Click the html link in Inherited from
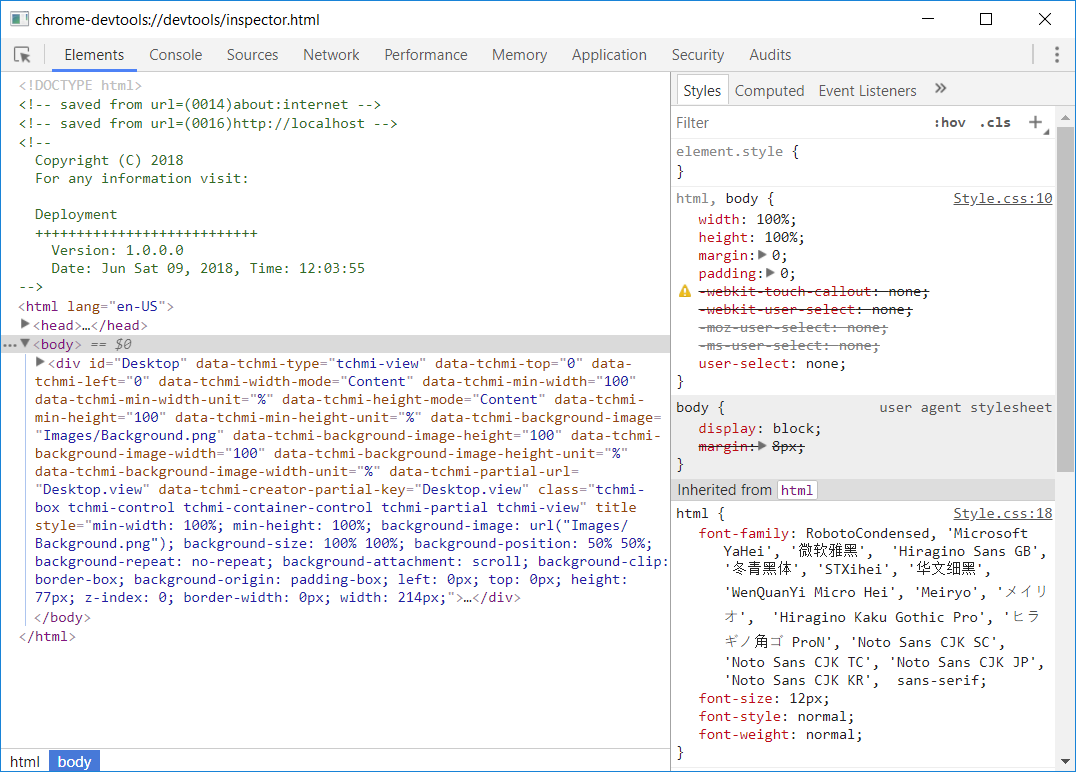This screenshot has height=772, width=1076. [797, 490]
